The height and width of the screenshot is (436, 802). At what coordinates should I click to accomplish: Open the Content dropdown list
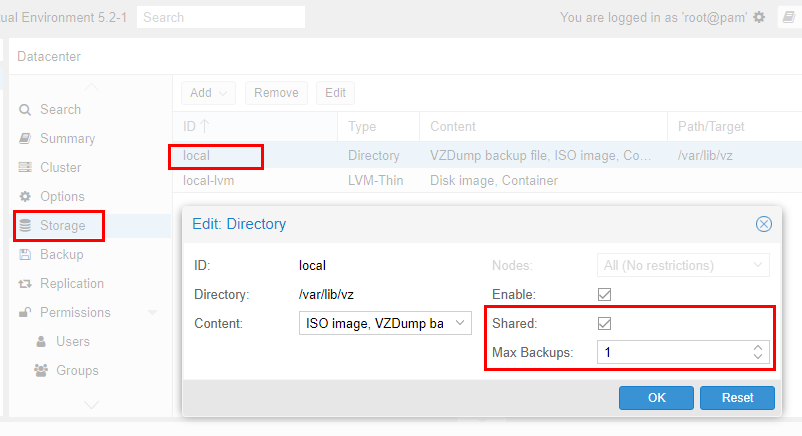(460, 323)
